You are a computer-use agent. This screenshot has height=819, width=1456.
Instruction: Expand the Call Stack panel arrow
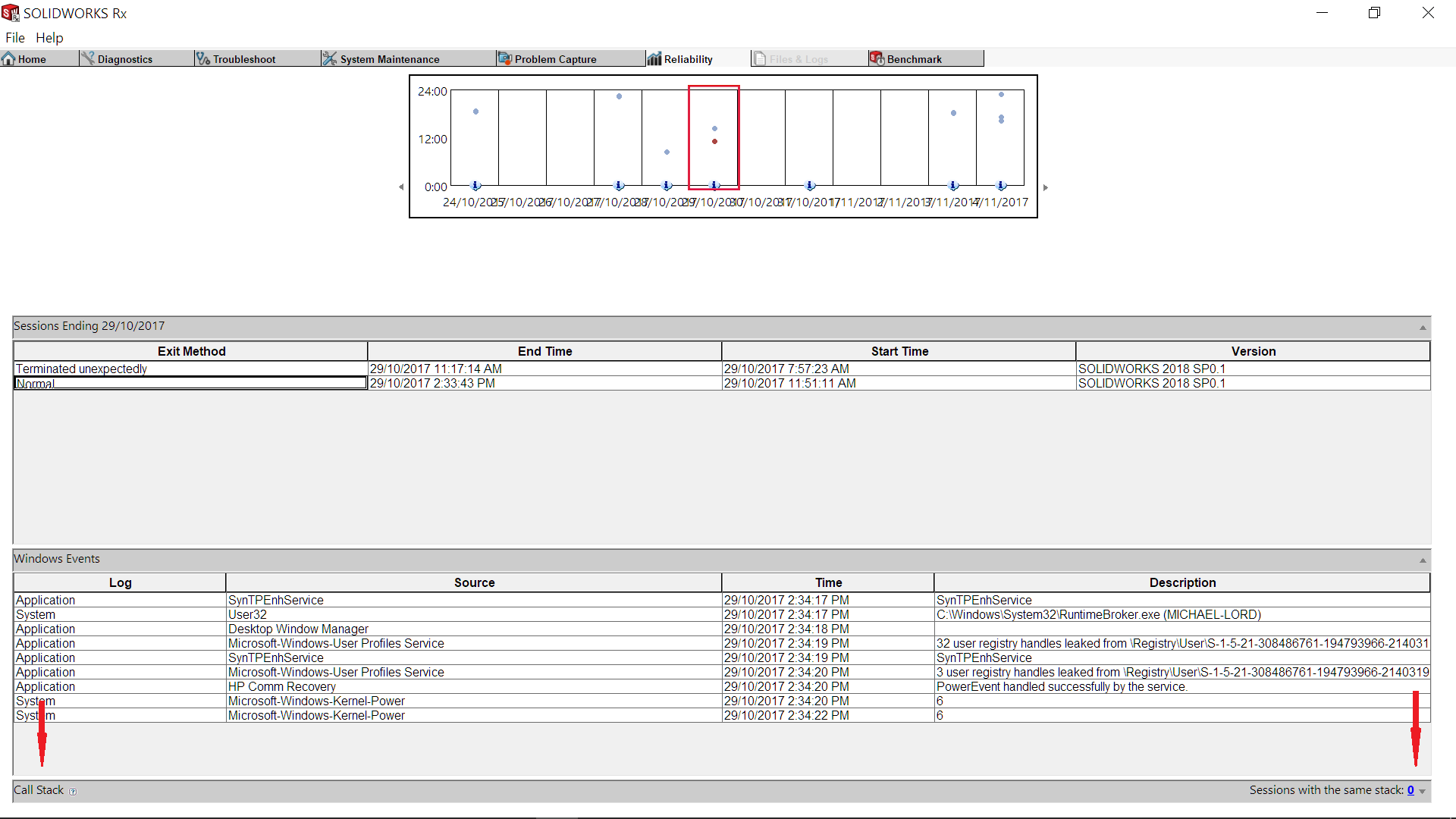1423,791
